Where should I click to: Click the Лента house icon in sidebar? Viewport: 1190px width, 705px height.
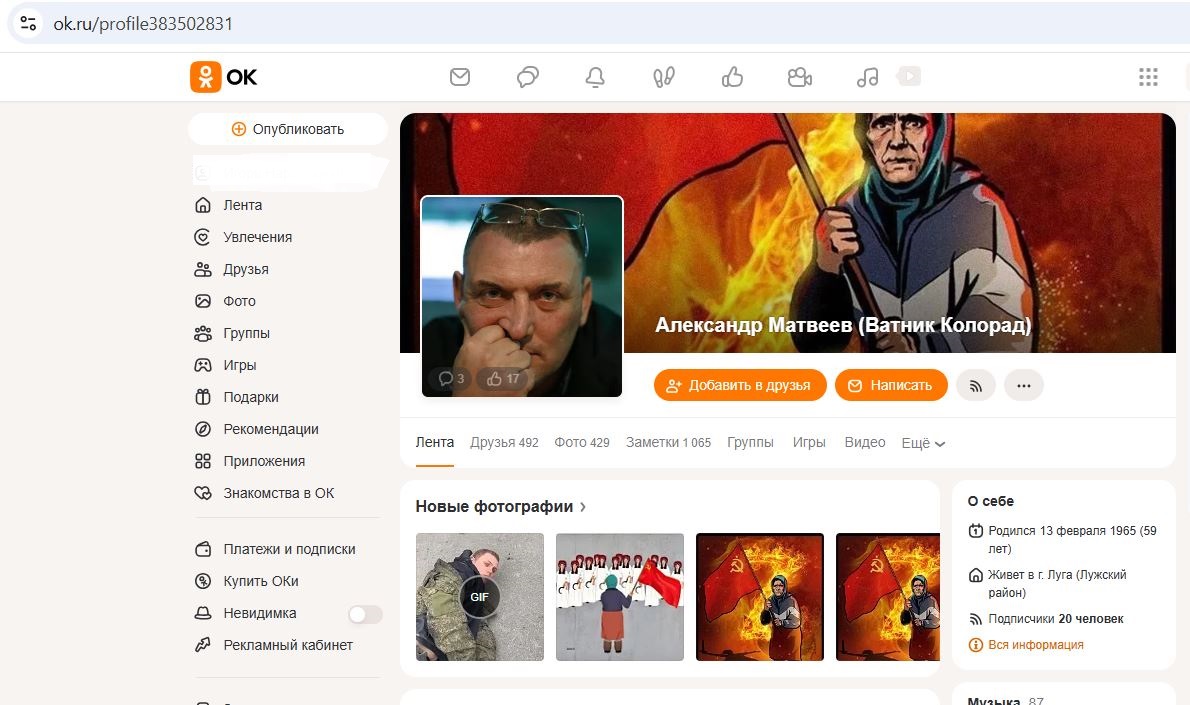coord(203,205)
